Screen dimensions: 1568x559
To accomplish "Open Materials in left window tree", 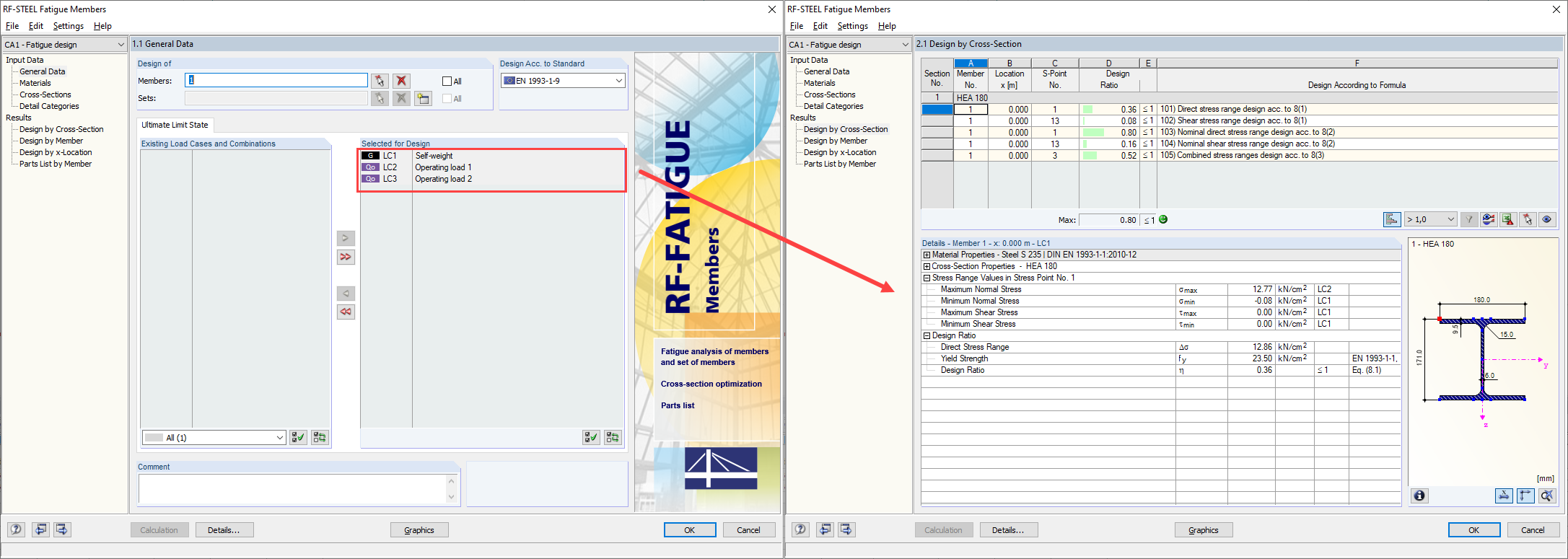I will 35,83.
